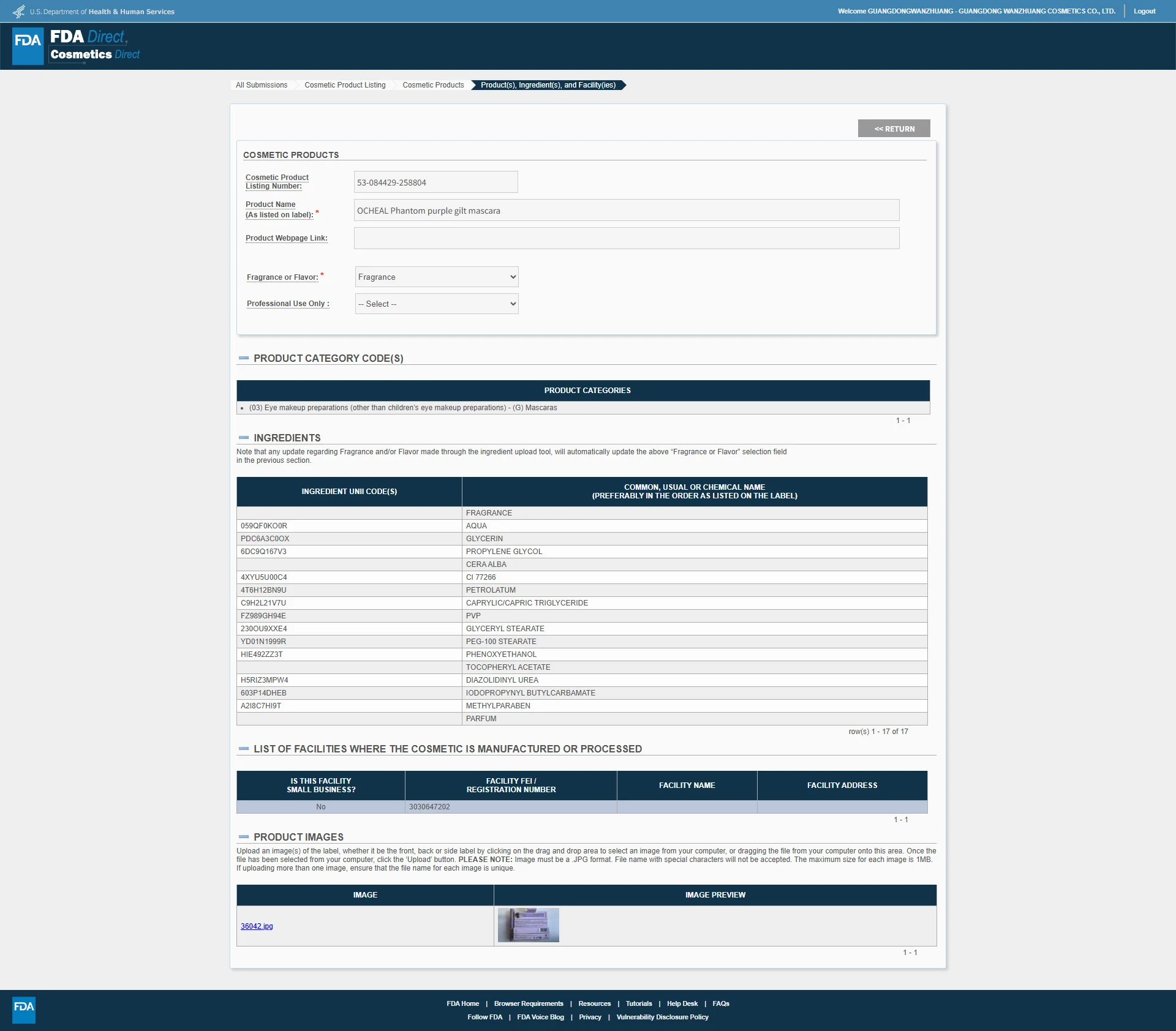The width and height of the screenshot is (1176, 1031).
Task: Open Privacy footer link
Action: click(x=590, y=1017)
